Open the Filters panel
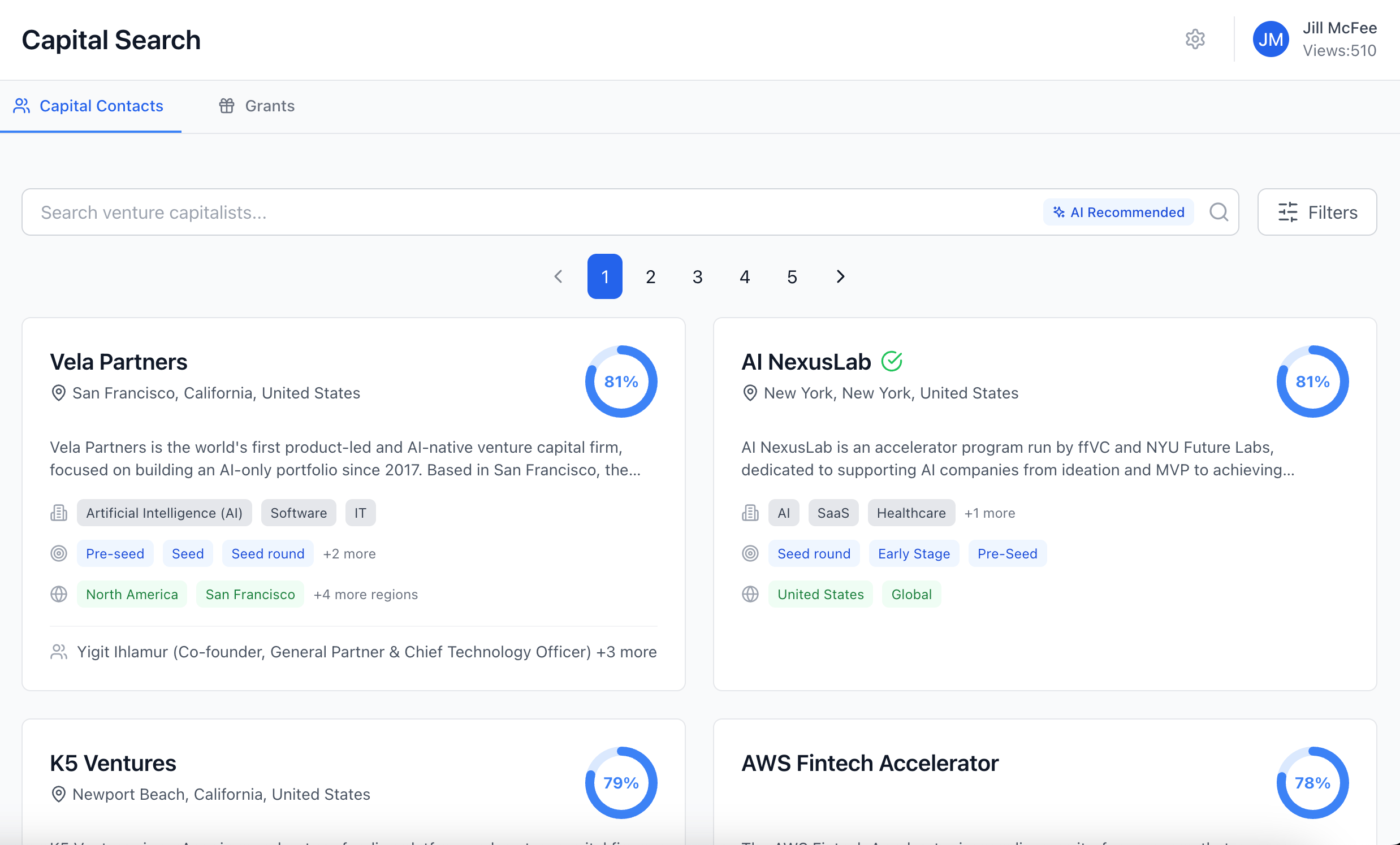 (x=1317, y=212)
